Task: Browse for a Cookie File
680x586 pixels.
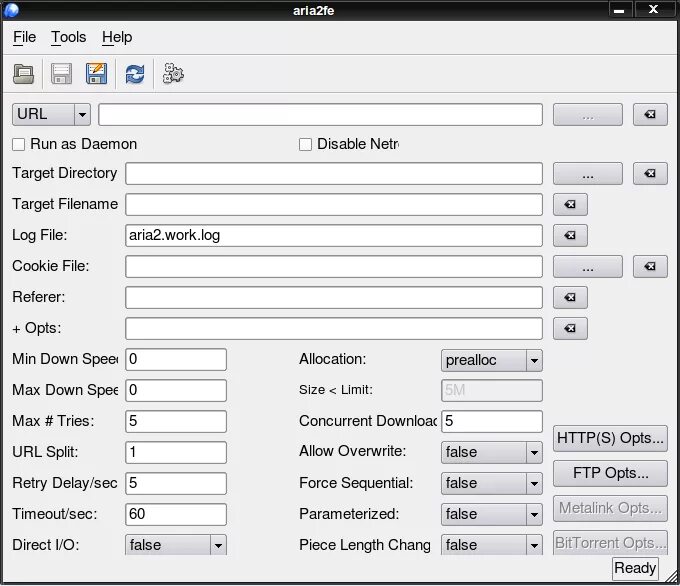Action: click(588, 266)
